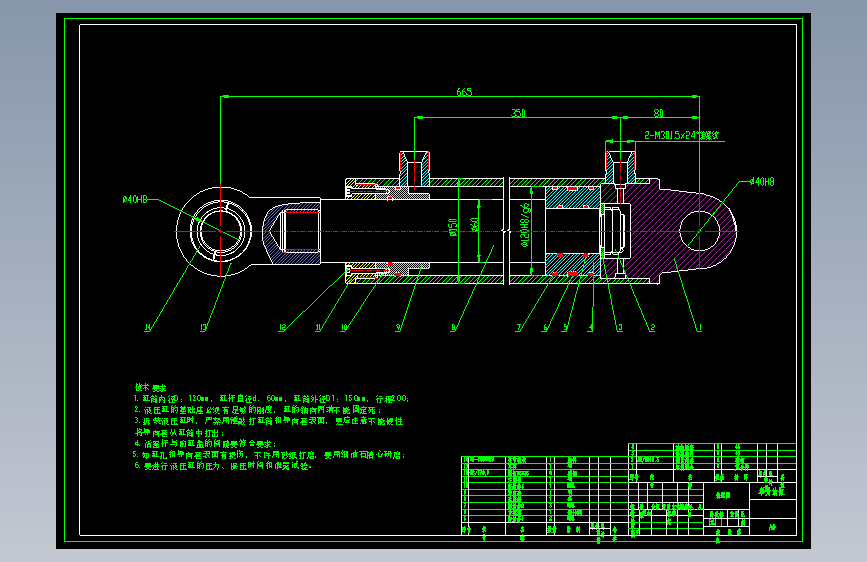Screen dimensions: 867x562
Task: Click part balloon number 4
Action: 591,328
